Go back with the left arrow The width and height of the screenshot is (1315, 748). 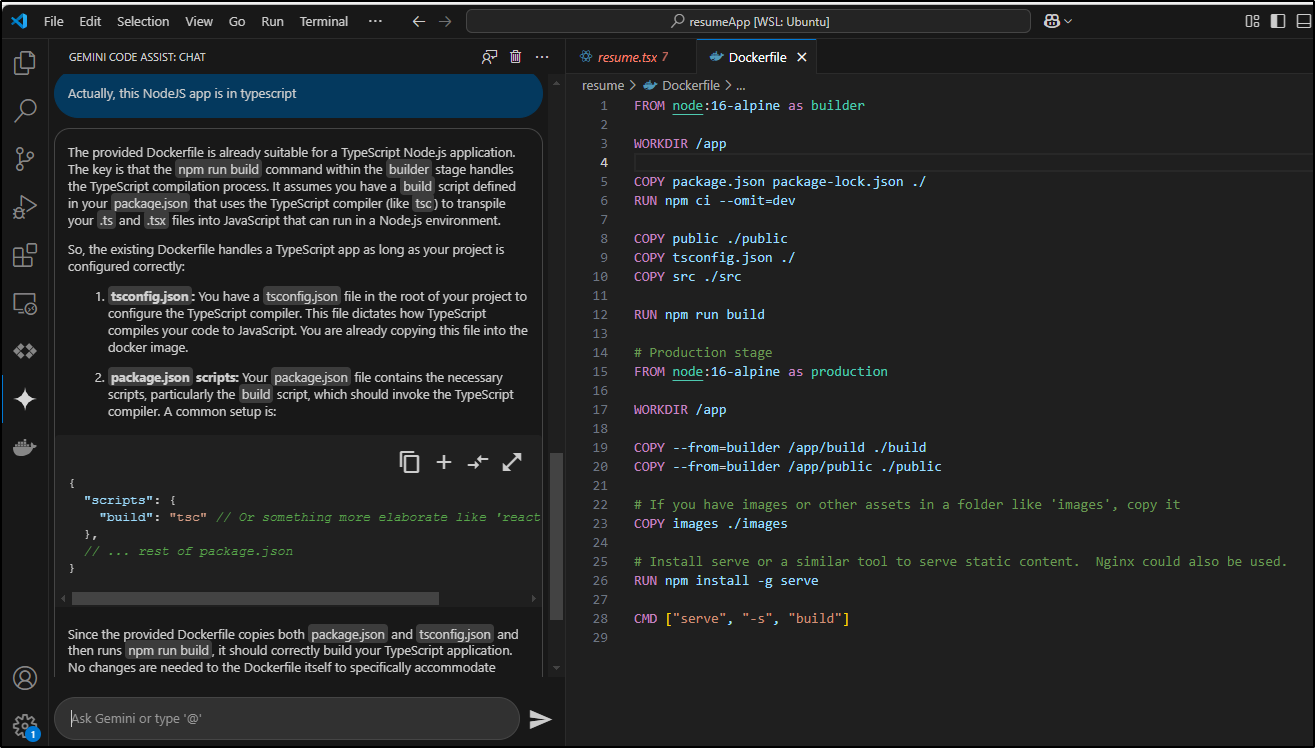(x=419, y=21)
